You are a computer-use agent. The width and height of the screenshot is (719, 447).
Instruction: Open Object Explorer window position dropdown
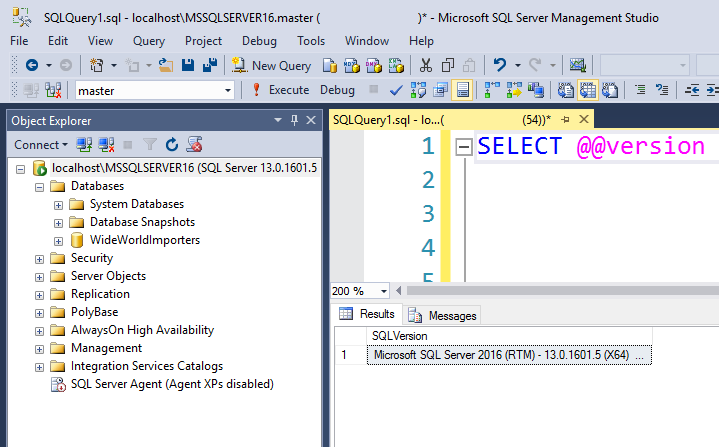pos(278,120)
